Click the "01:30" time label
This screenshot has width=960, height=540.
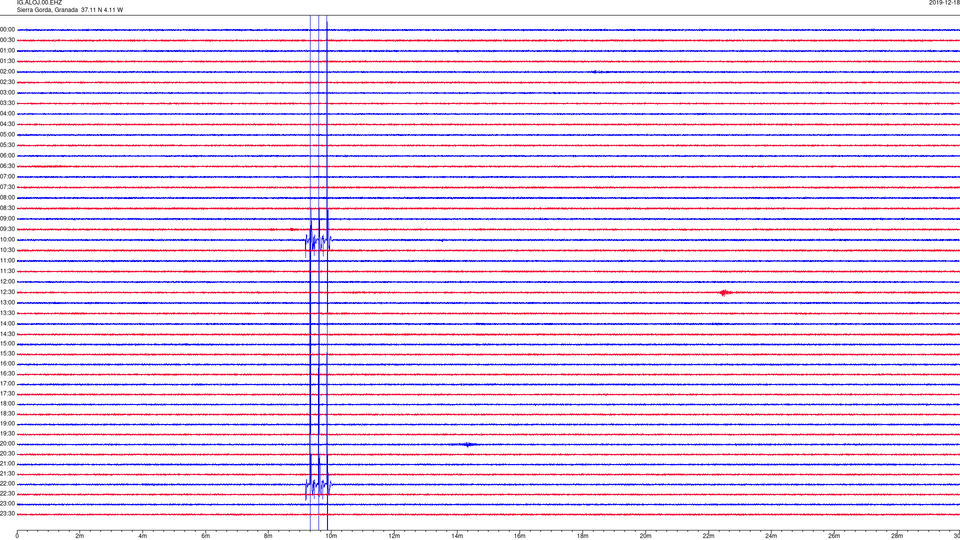(7, 61)
